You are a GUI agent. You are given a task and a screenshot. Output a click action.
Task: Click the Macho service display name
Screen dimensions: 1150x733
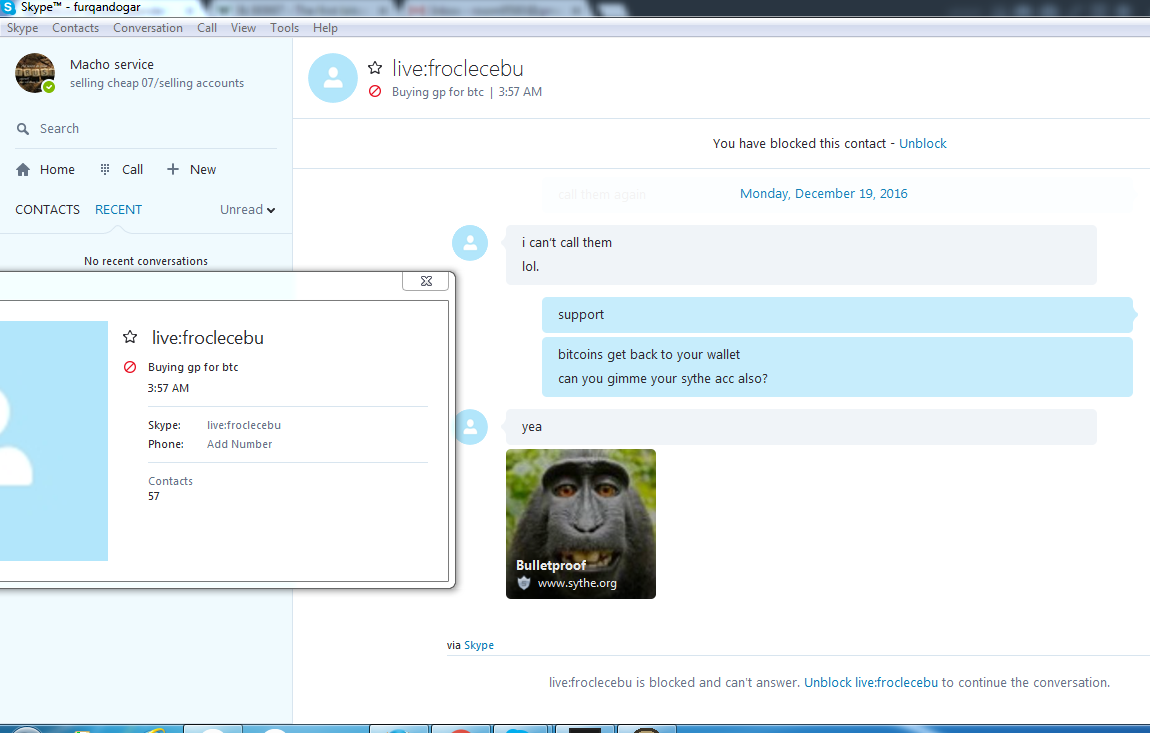(x=111, y=65)
